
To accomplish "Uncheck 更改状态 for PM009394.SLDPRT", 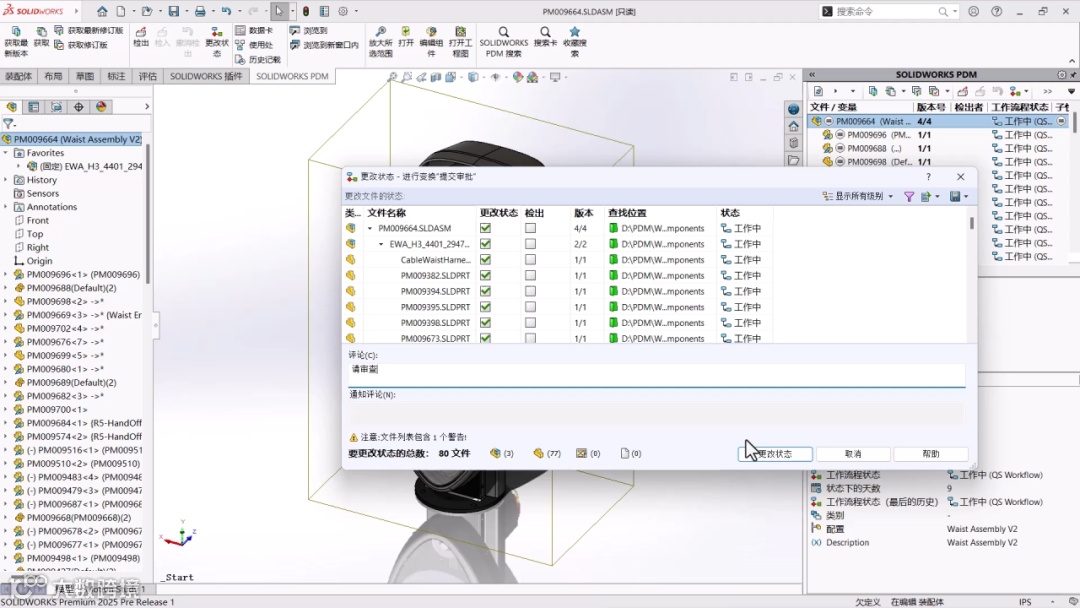I will point(486,291).
